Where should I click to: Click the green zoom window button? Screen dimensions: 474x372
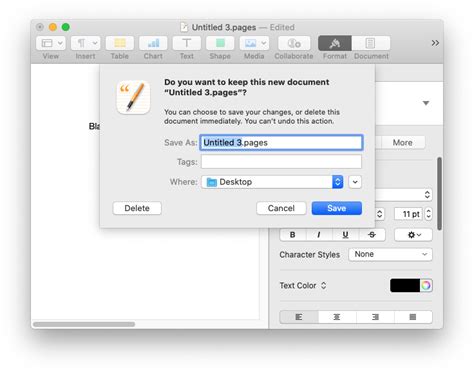coord(66,27)
